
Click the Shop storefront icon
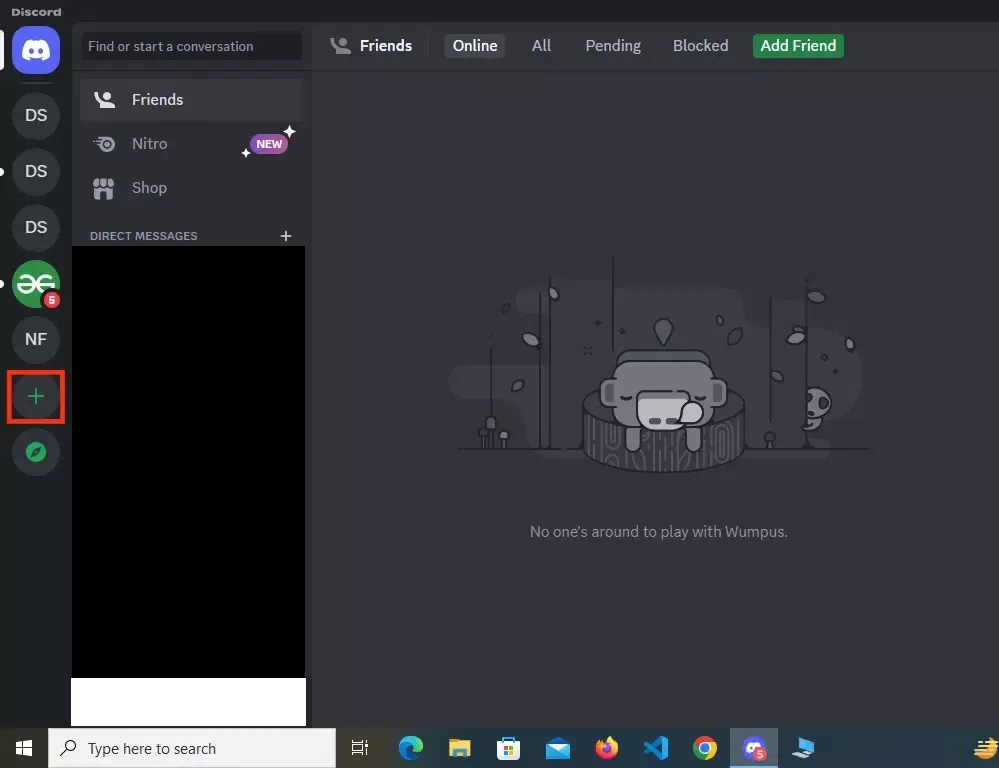pyautogui.click(x=103, y=188)
